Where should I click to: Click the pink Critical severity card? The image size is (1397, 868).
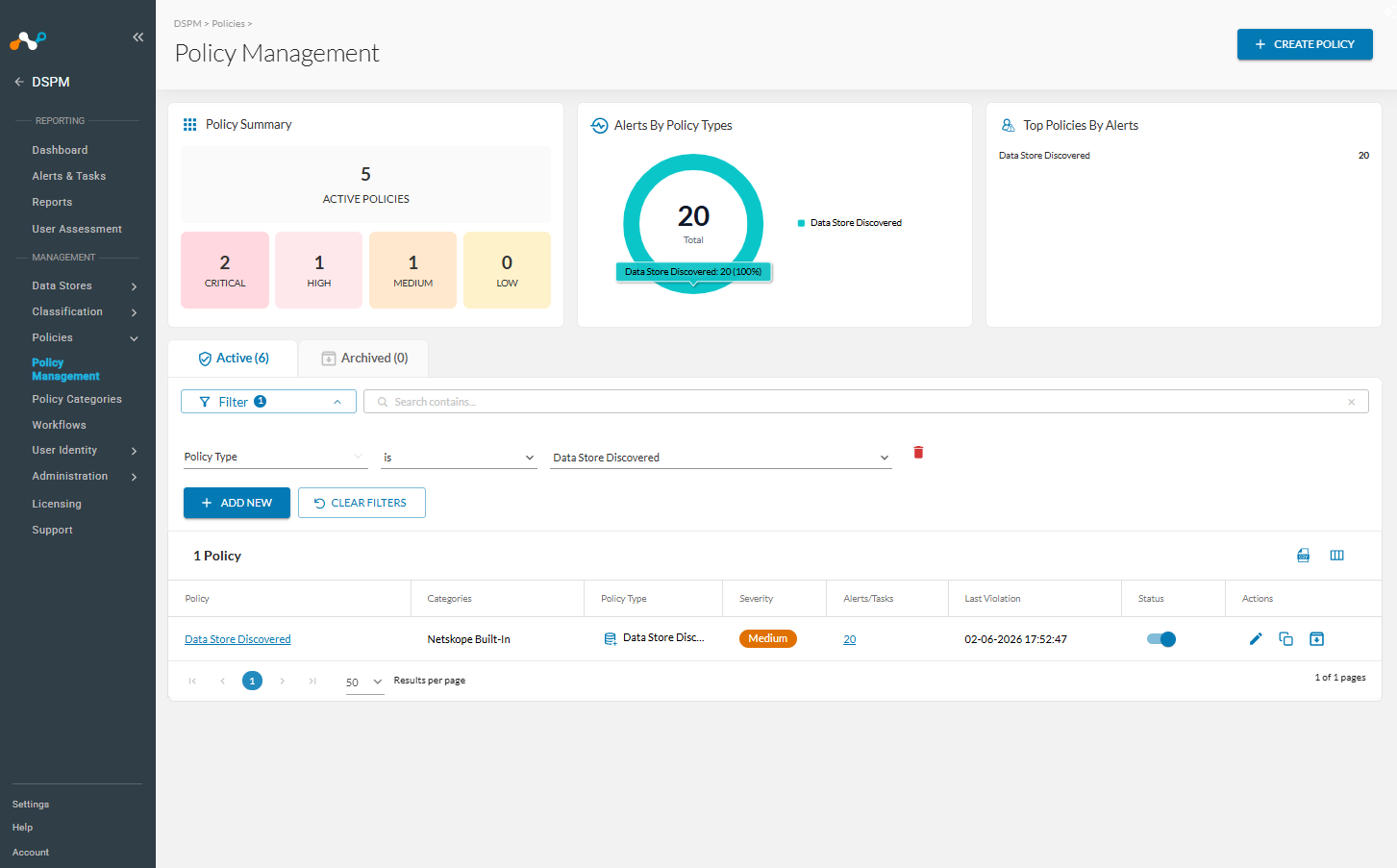click(x=225, y=270)
